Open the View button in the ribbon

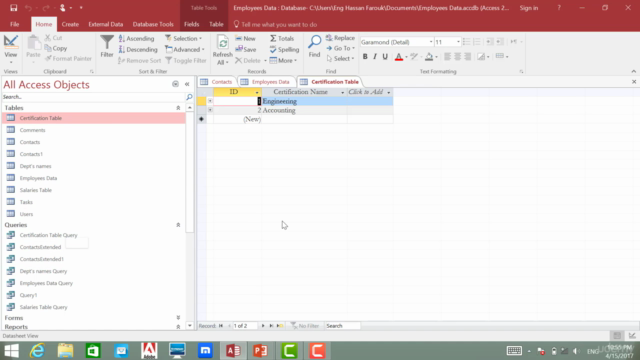click(x=11, y=49)
